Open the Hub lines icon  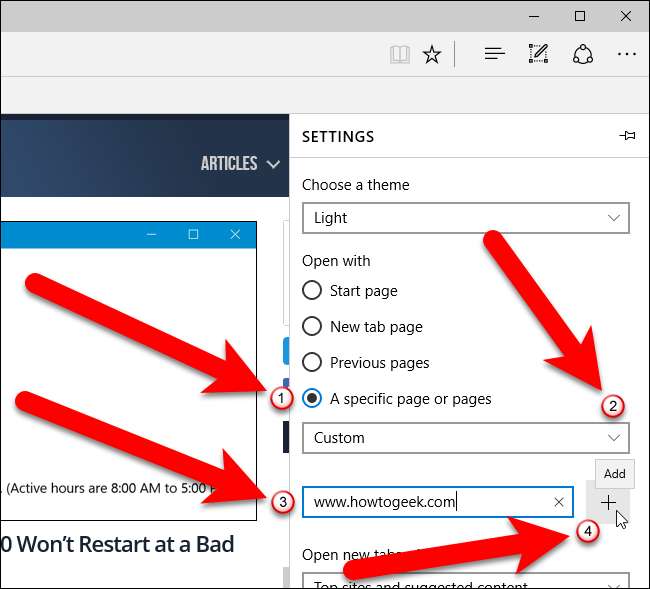point(495,54)
